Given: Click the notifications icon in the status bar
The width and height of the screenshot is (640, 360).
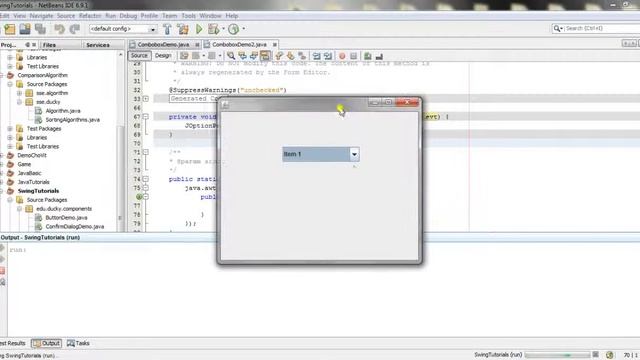Looking at the screenshot, I should coord(609,355).
